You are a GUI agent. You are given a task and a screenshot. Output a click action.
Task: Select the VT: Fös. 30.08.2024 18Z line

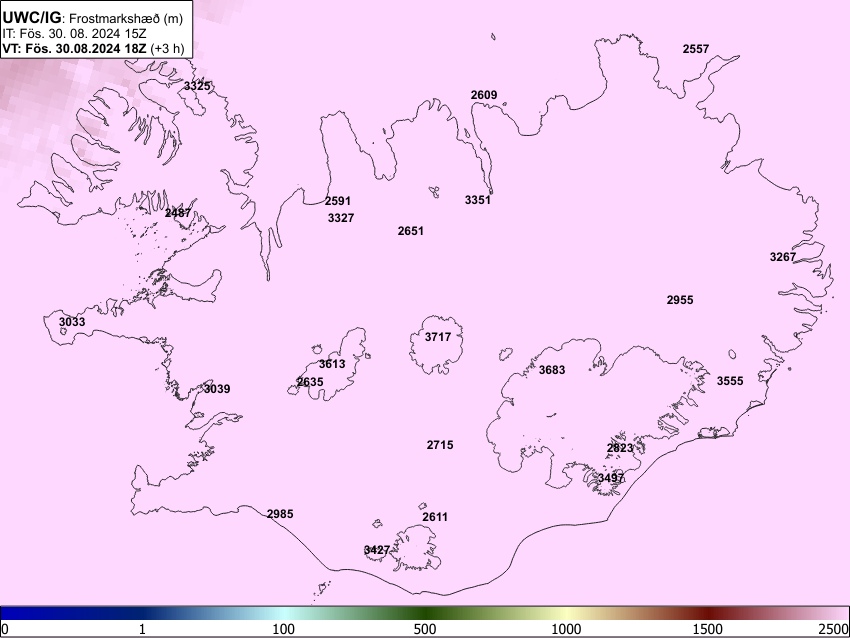click(x=93, y=48)
